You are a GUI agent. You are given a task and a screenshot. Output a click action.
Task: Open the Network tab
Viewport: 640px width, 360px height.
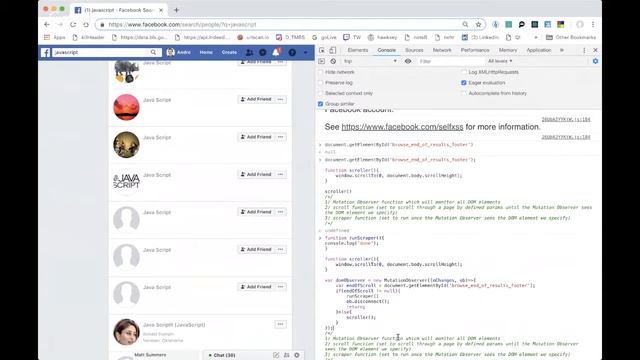pos(442,50)
